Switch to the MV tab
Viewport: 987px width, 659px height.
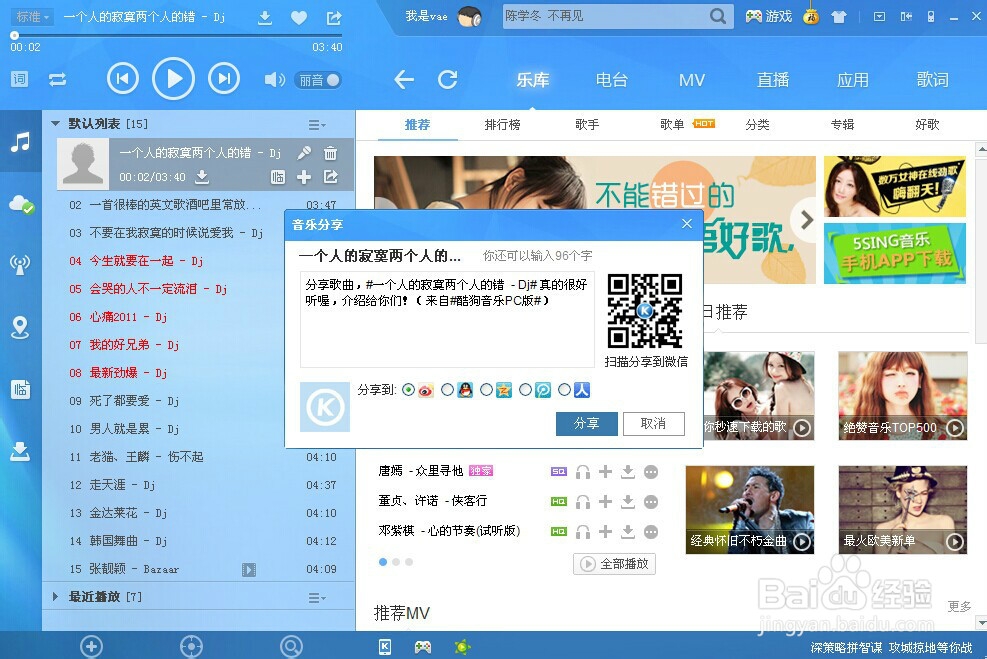pyautogui.click(x=692, y=80)
